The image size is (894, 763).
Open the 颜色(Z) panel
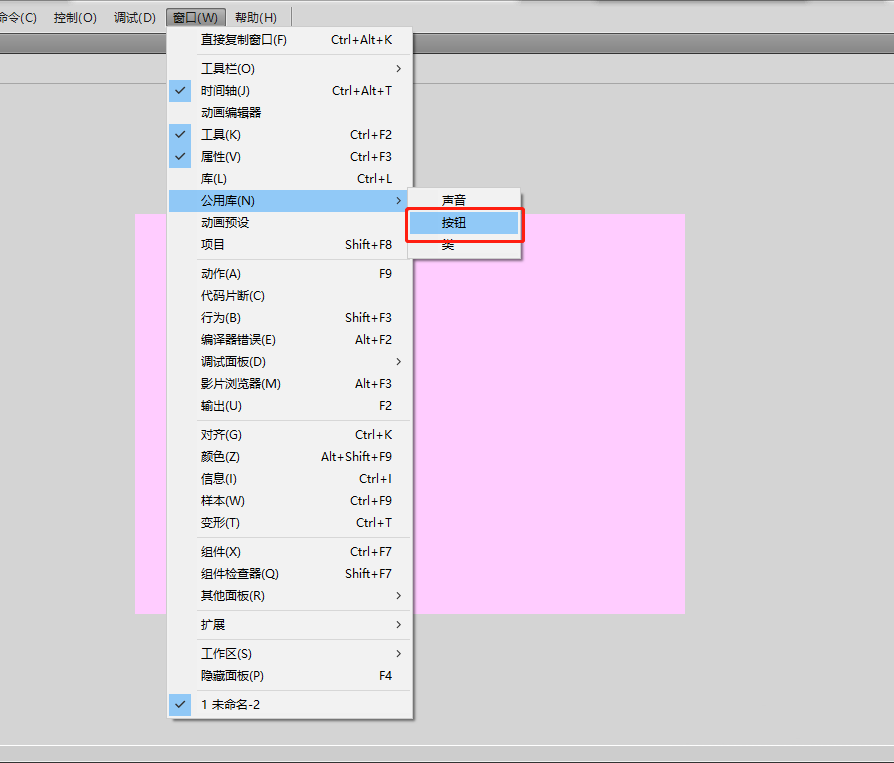[x=290, y=457]
